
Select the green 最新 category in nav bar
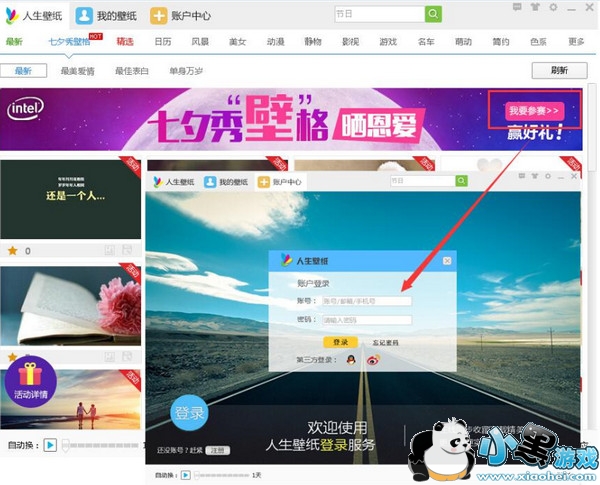[x=14, y=41]
